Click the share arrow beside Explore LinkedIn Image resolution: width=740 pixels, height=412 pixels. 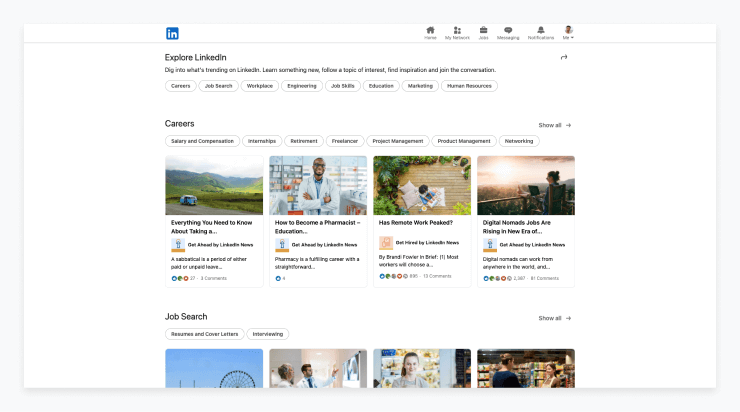tap(563, 57)
